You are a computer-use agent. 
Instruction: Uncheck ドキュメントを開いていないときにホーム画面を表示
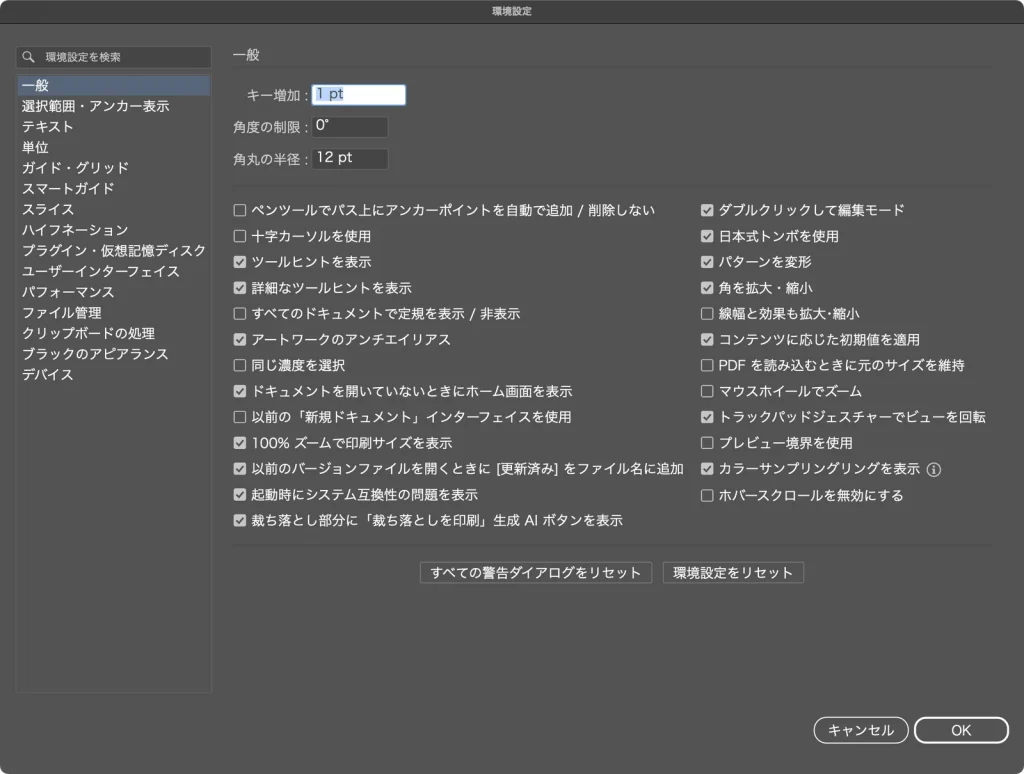click(240, 391)
